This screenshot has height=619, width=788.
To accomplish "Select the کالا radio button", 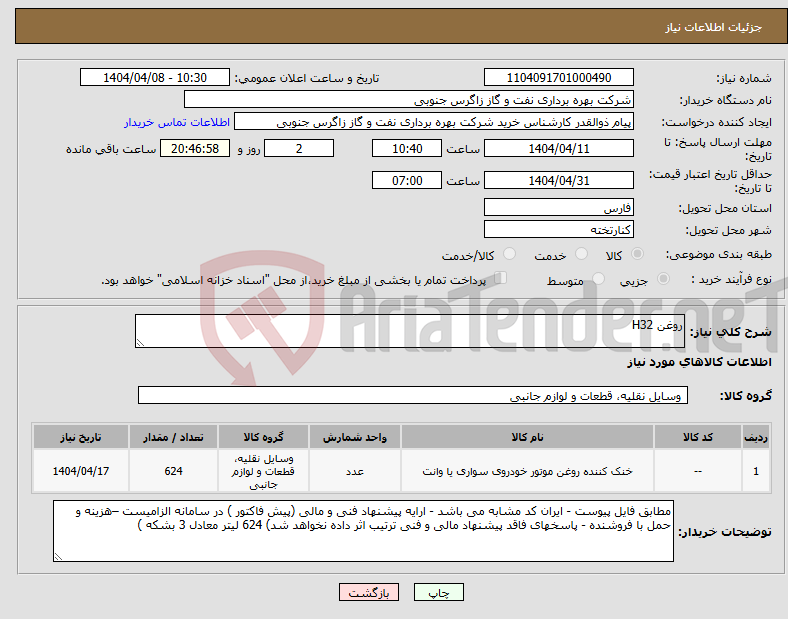I will click(x=637, y=254).
